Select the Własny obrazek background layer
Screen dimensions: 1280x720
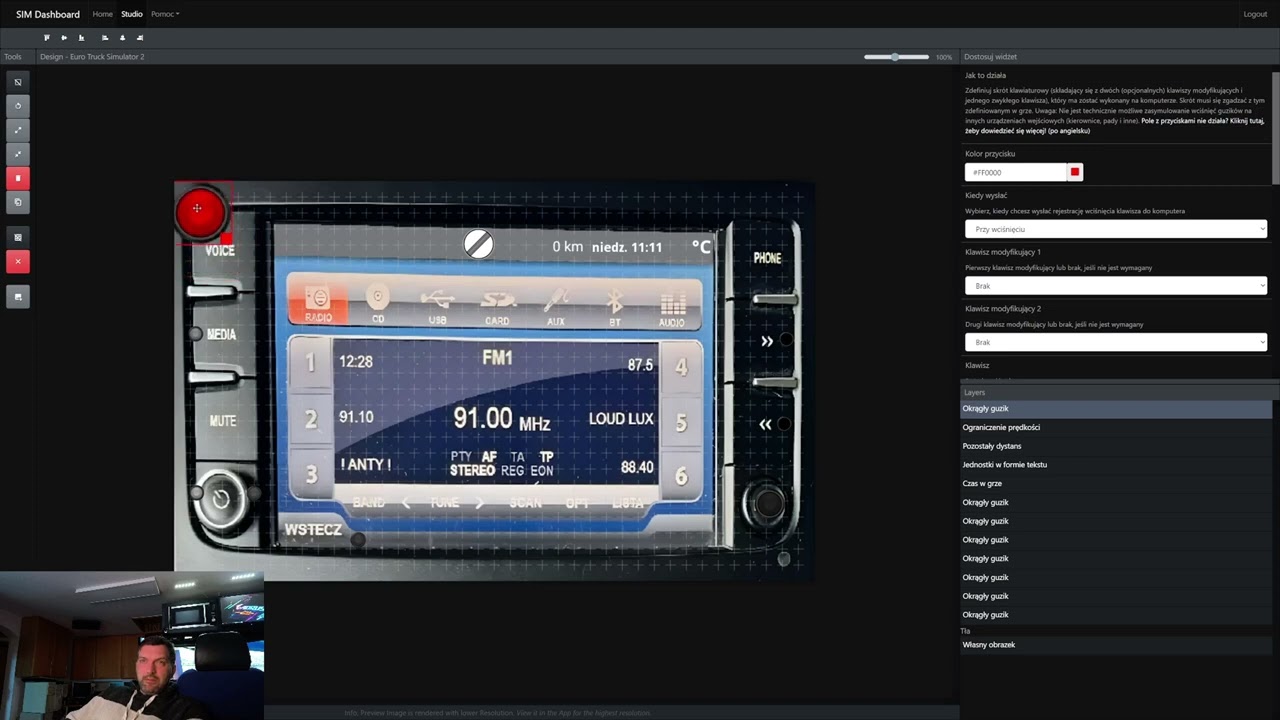1116,645
